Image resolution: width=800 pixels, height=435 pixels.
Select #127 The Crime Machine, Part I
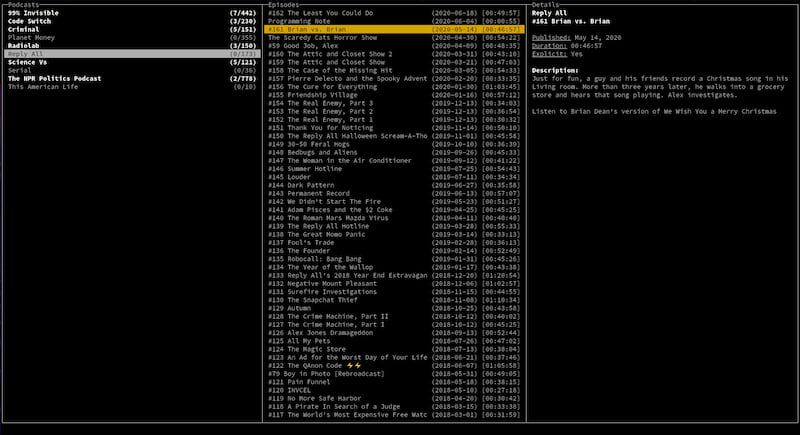point(394,324)
